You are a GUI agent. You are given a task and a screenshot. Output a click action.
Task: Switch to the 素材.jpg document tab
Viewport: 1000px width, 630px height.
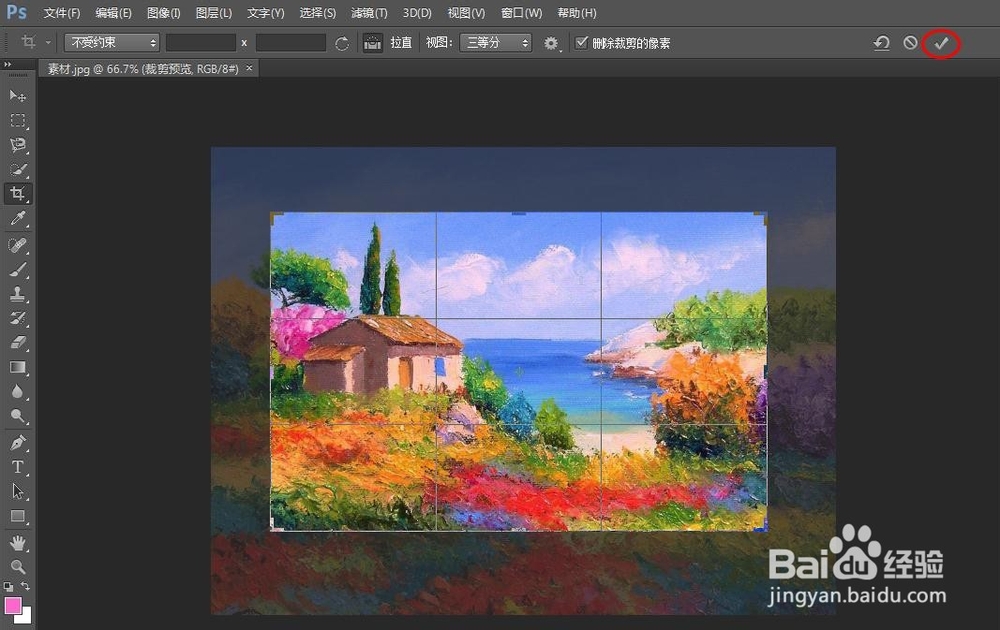(x=143, y=69)
